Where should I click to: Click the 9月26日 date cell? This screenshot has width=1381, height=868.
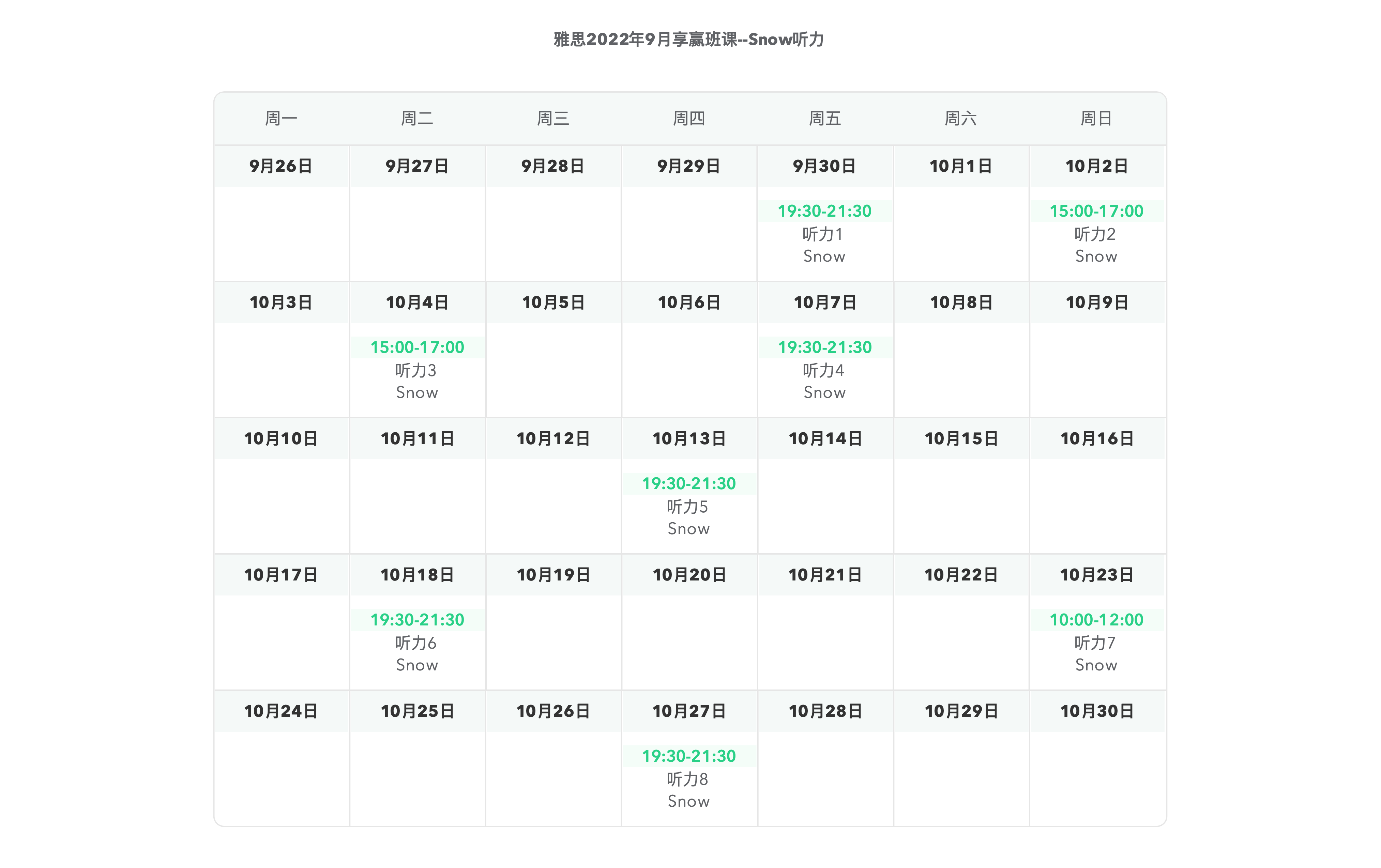(281, 166)
